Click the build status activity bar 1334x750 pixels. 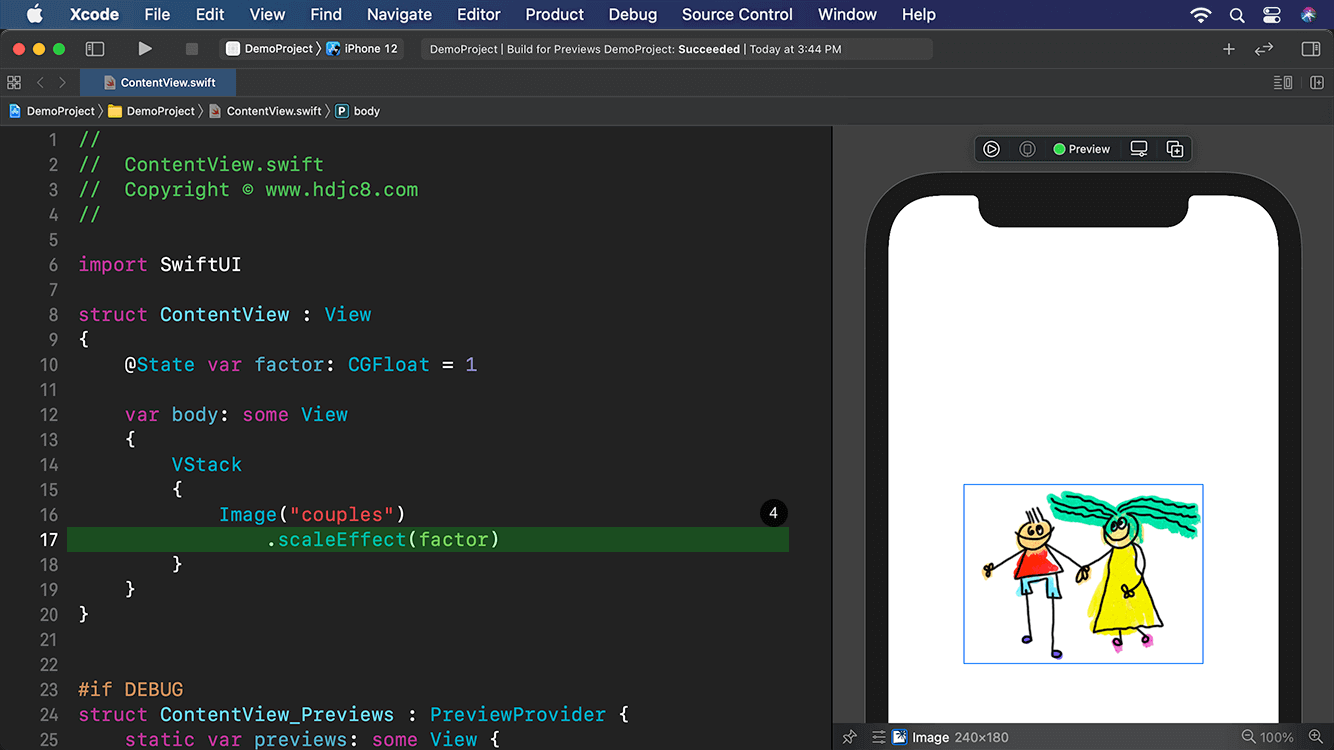click(x=677, y=48)
